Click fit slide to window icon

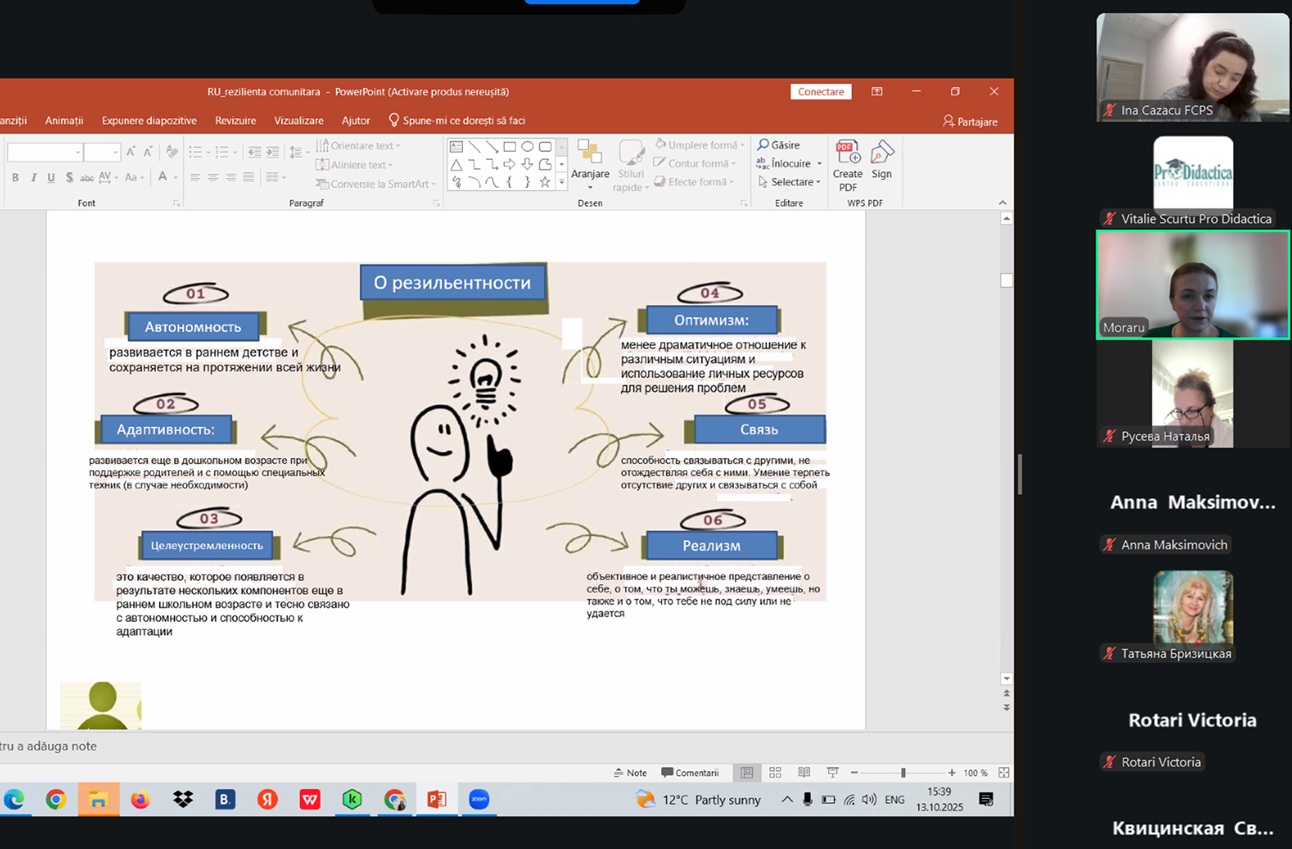[1003, 773]
